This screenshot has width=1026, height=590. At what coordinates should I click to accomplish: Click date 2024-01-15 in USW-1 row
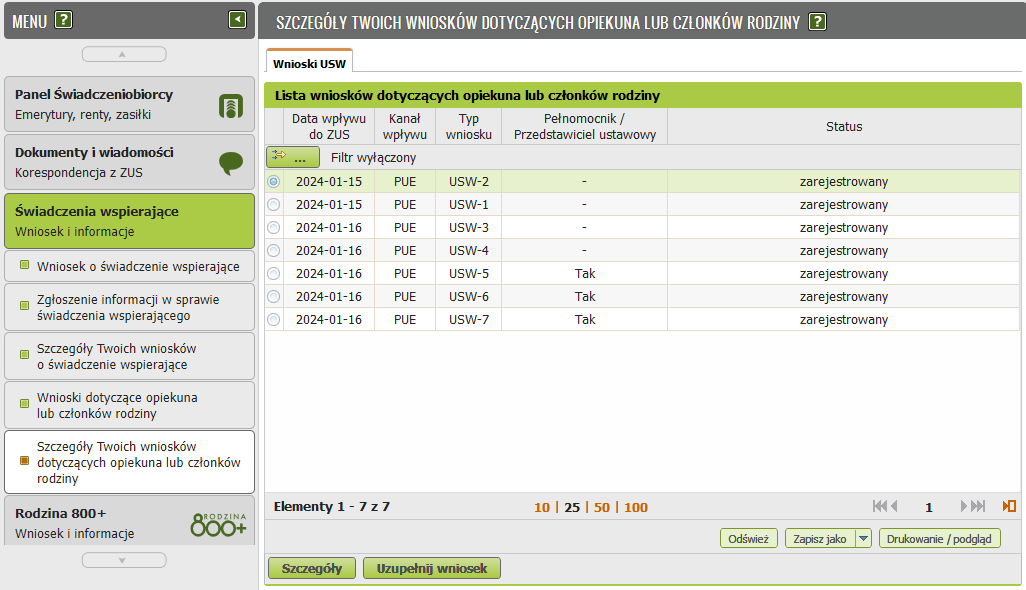(x=329, y=205)
